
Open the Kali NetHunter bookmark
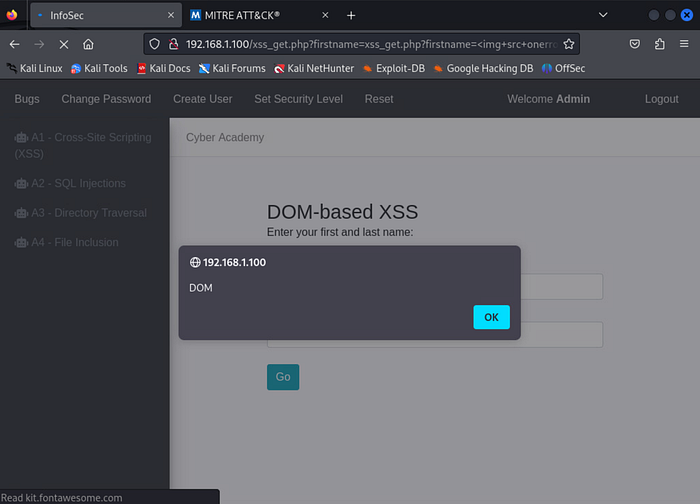[314, 68]
